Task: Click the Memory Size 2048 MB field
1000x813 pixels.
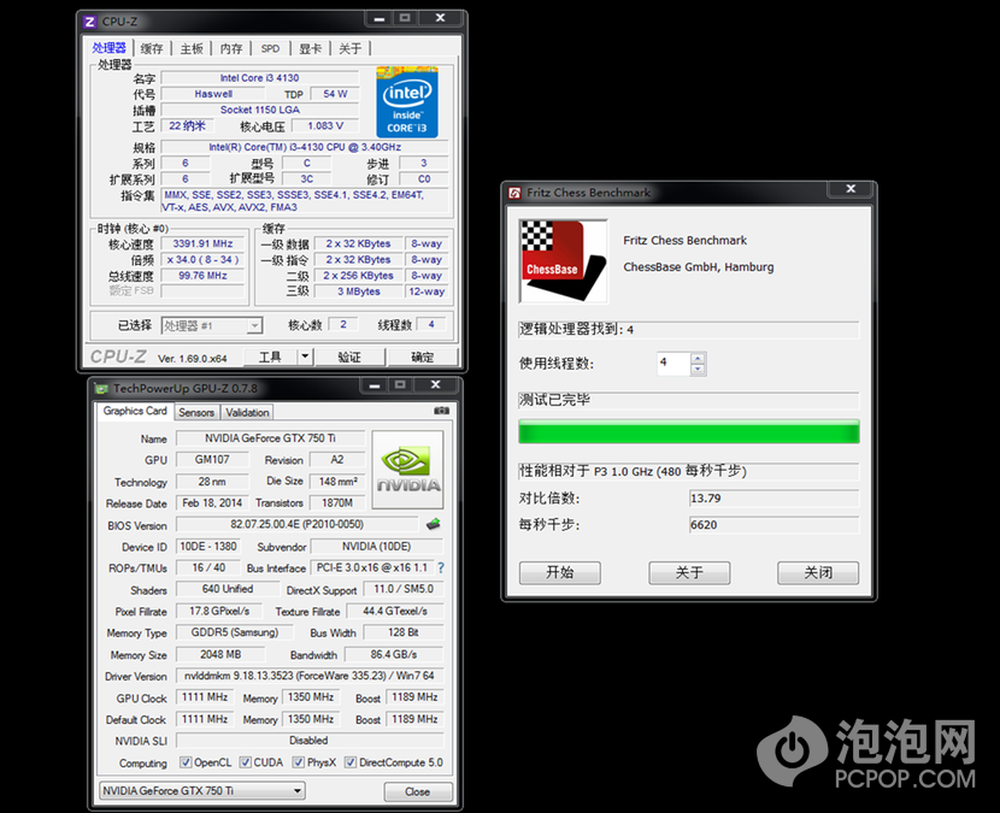Action: click(220, 654)
